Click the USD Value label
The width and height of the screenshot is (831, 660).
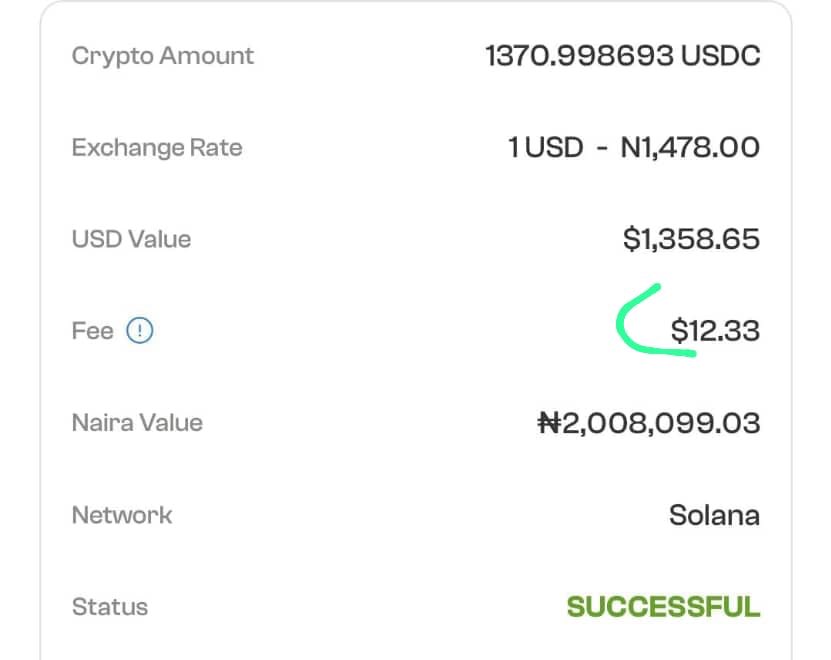pyautogui.click(x=131, y=240)
